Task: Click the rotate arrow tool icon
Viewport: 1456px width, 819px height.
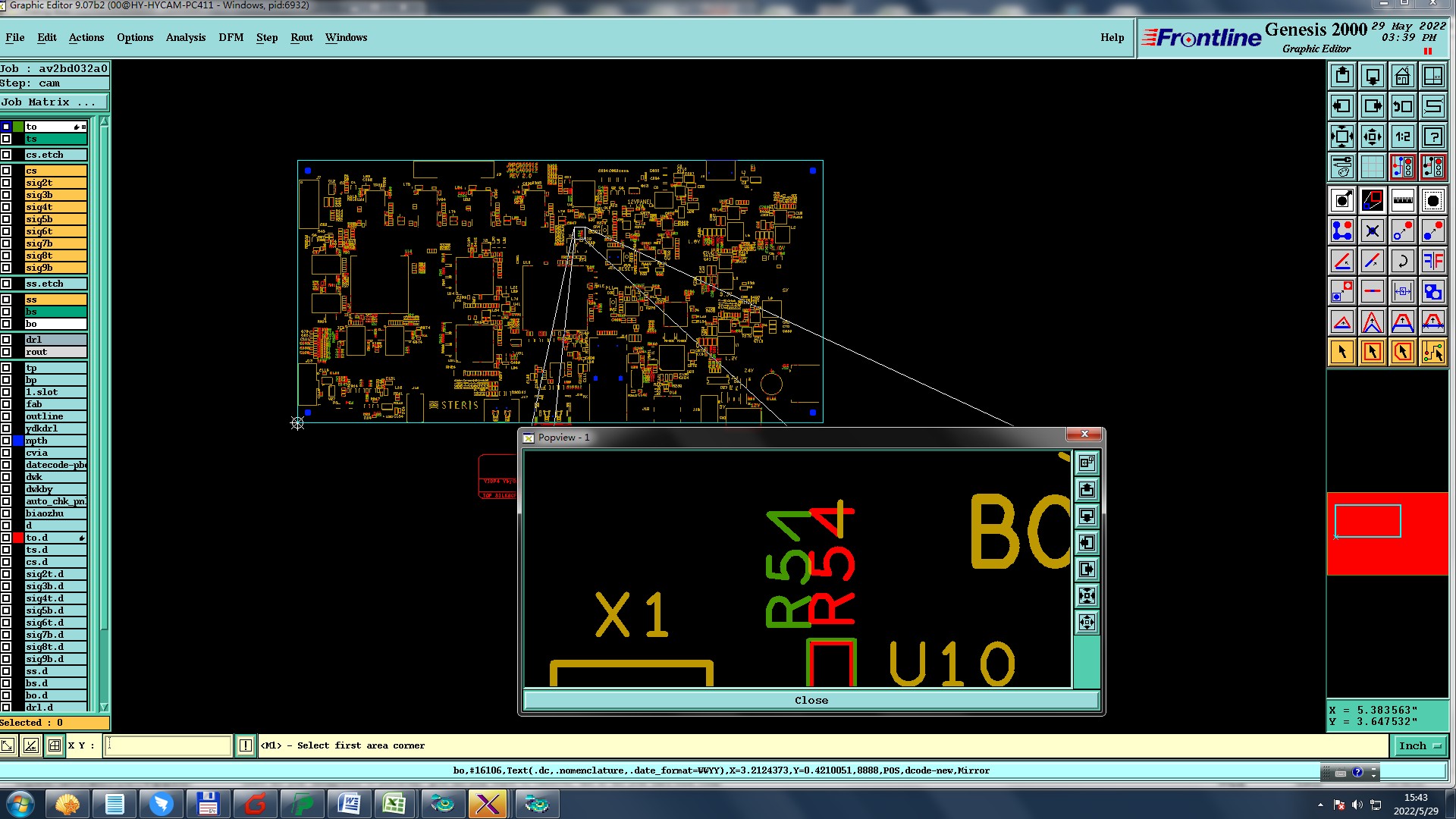Action: (1402, 262)
